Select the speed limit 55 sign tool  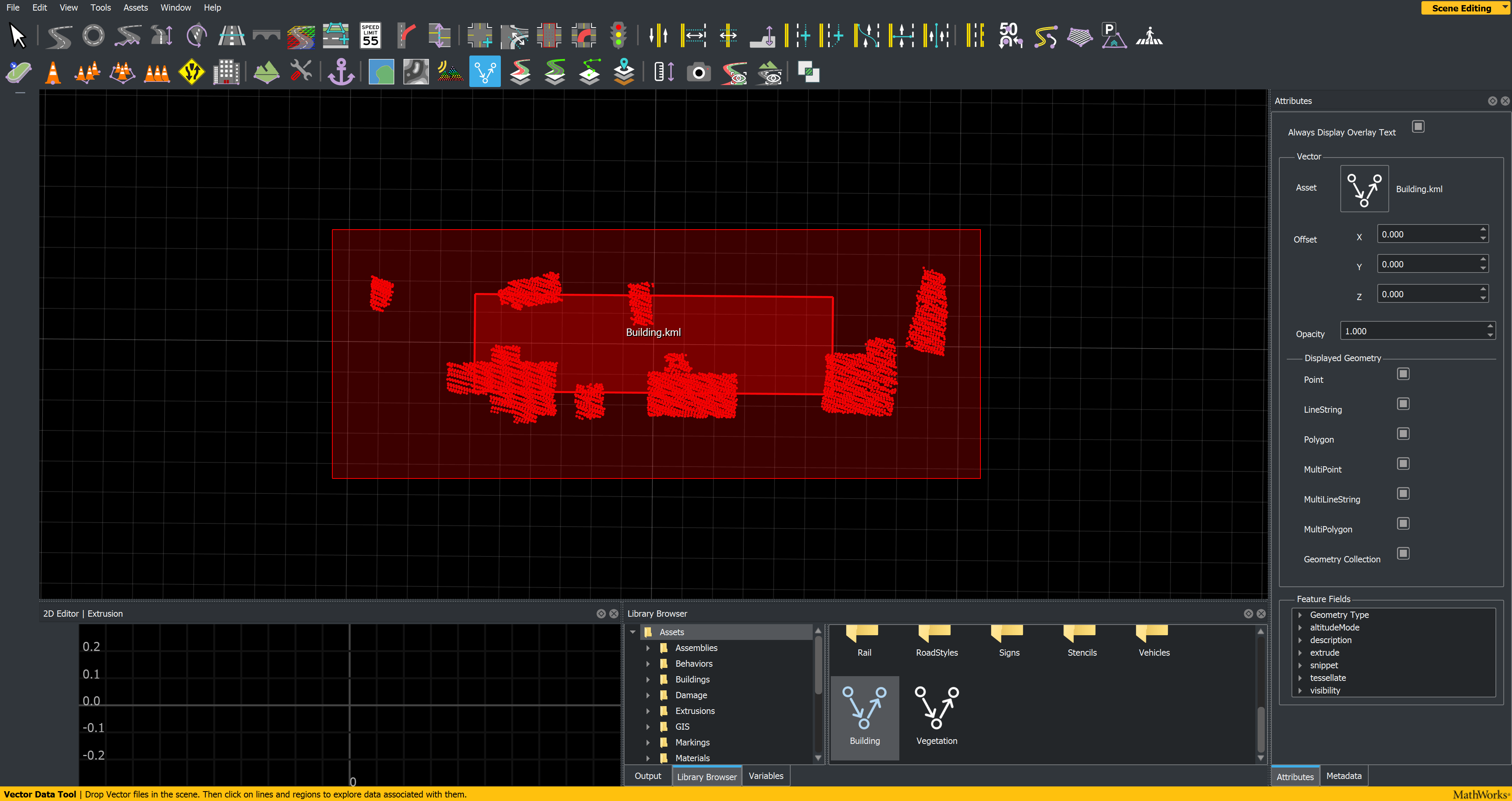[x=371, y=36]
